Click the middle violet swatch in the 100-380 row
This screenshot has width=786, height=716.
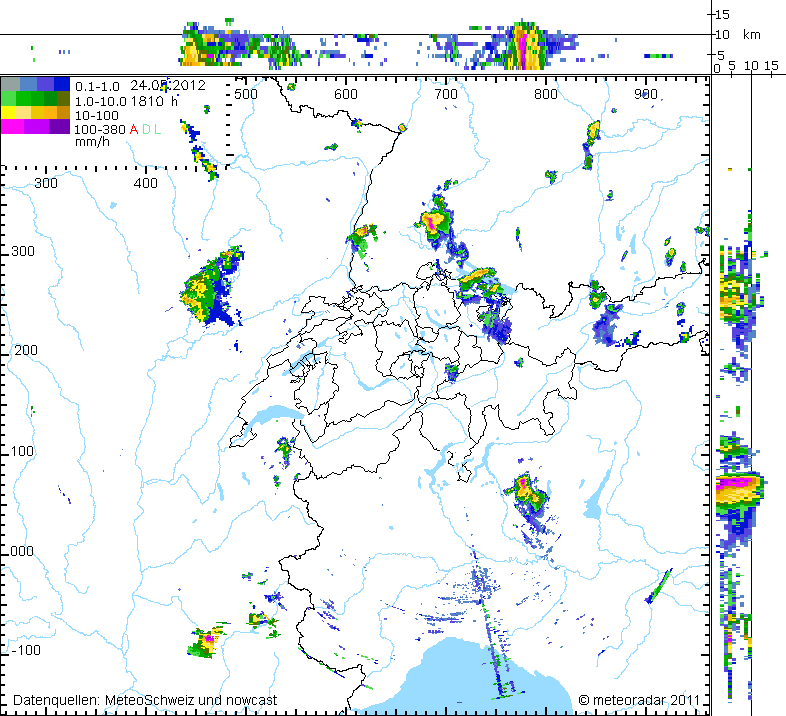pyautogui.click(x=36, y=126)
